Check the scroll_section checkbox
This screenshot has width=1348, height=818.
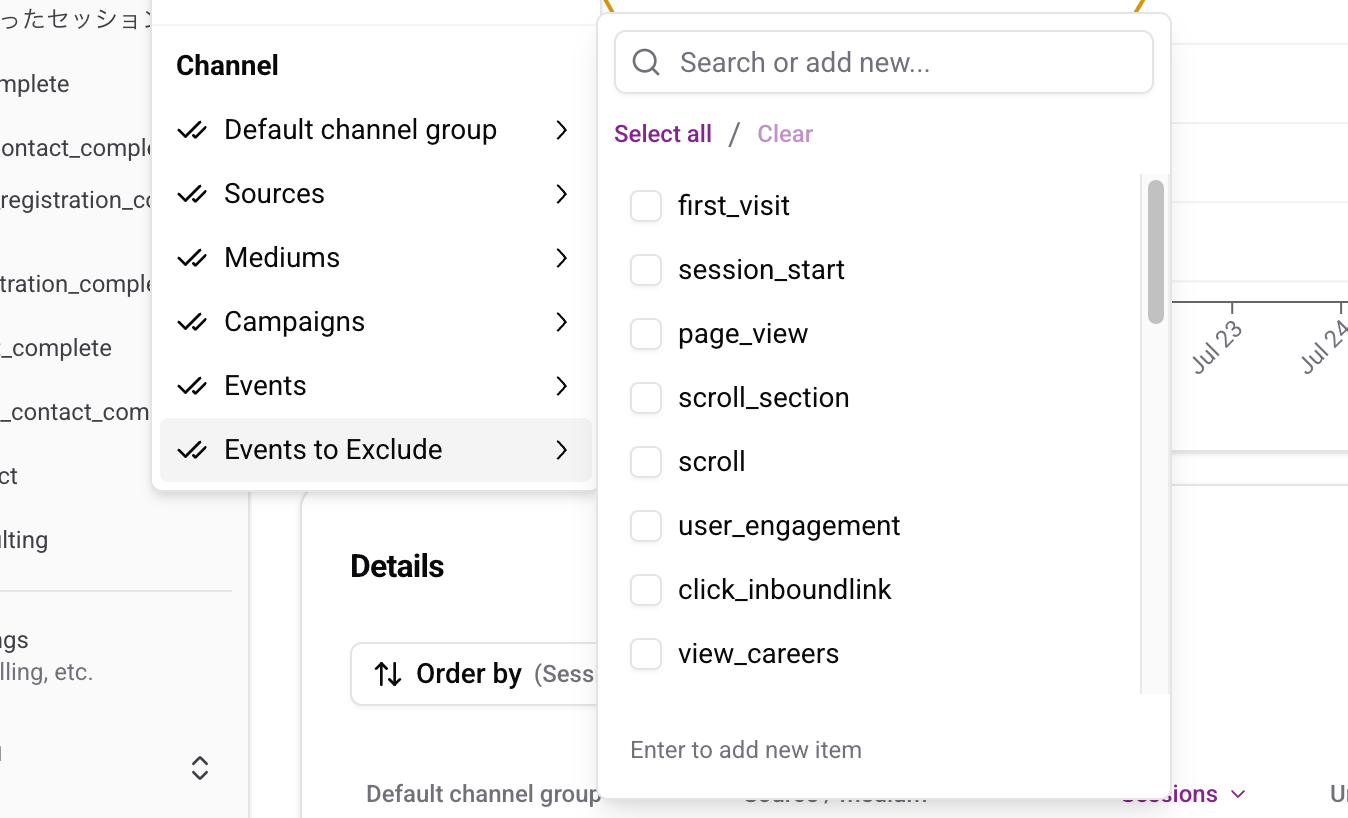(646, 398)
